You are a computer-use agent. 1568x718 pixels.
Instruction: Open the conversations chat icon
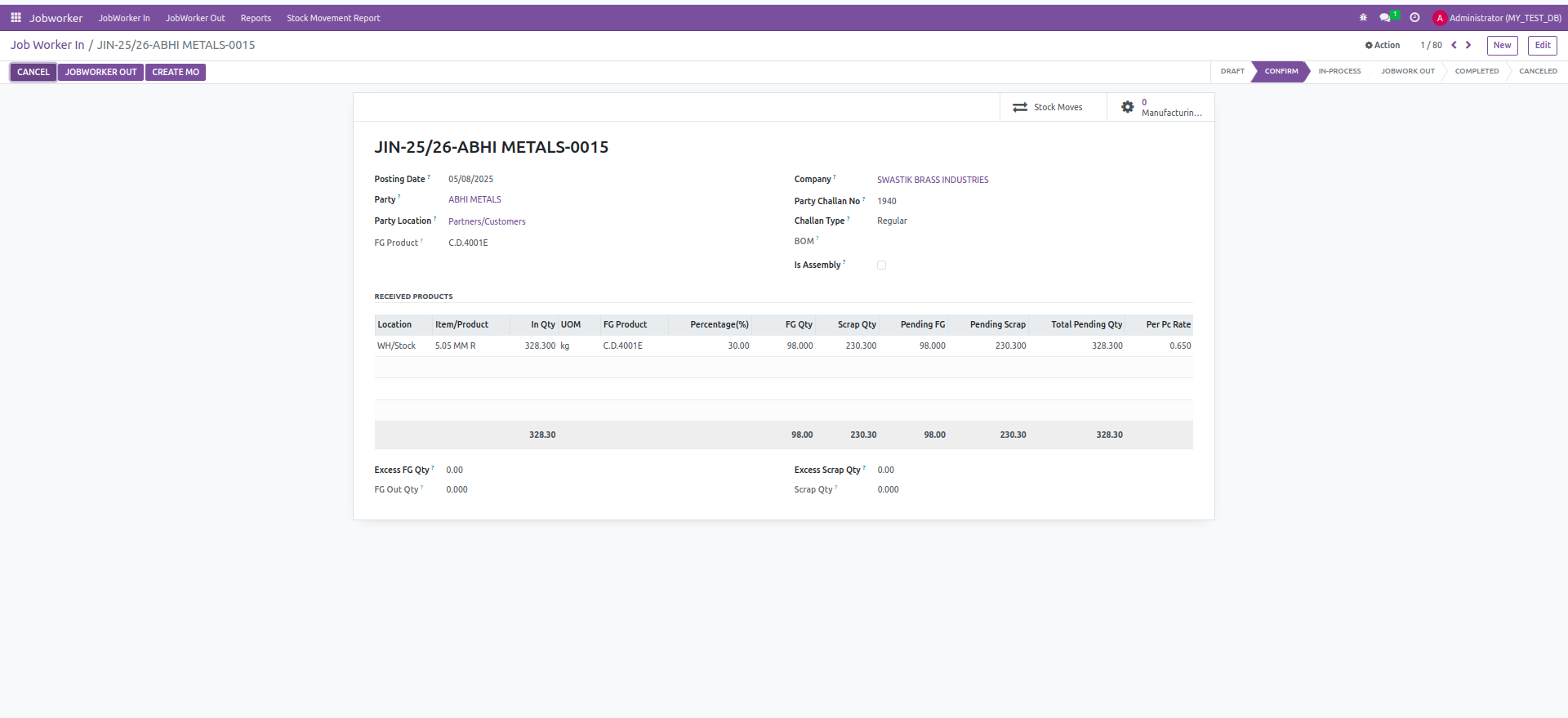coord(1385,17)
